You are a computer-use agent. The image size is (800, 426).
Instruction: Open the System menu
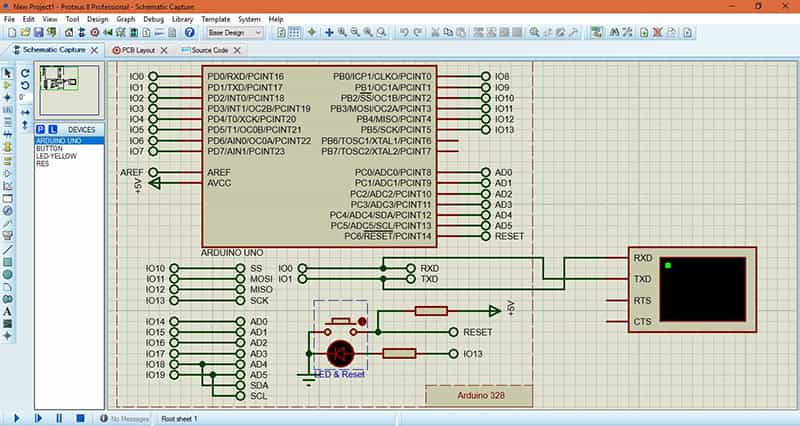coord(249,19)
